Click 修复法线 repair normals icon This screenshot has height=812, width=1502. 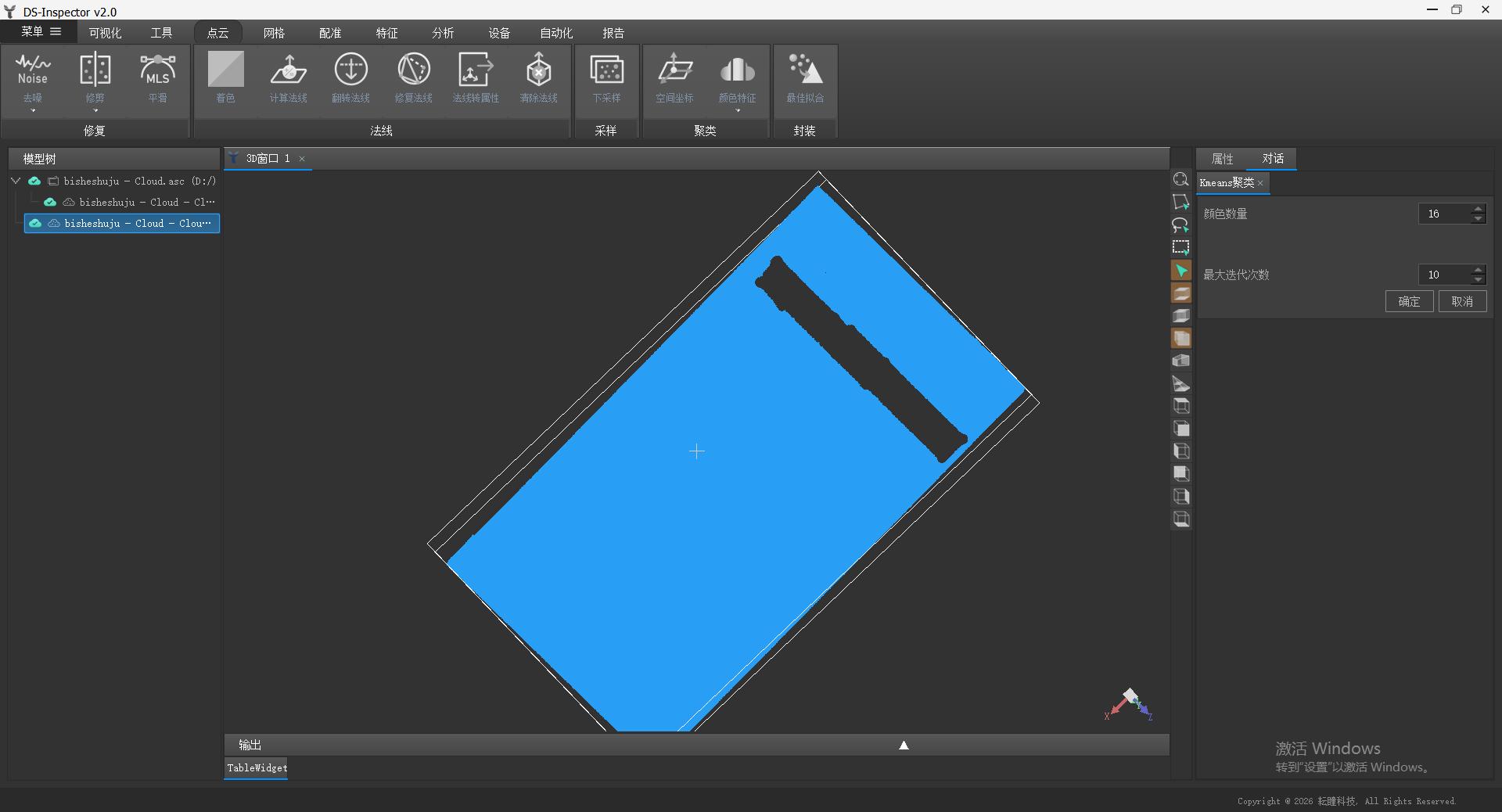click(x=413, y=78)
